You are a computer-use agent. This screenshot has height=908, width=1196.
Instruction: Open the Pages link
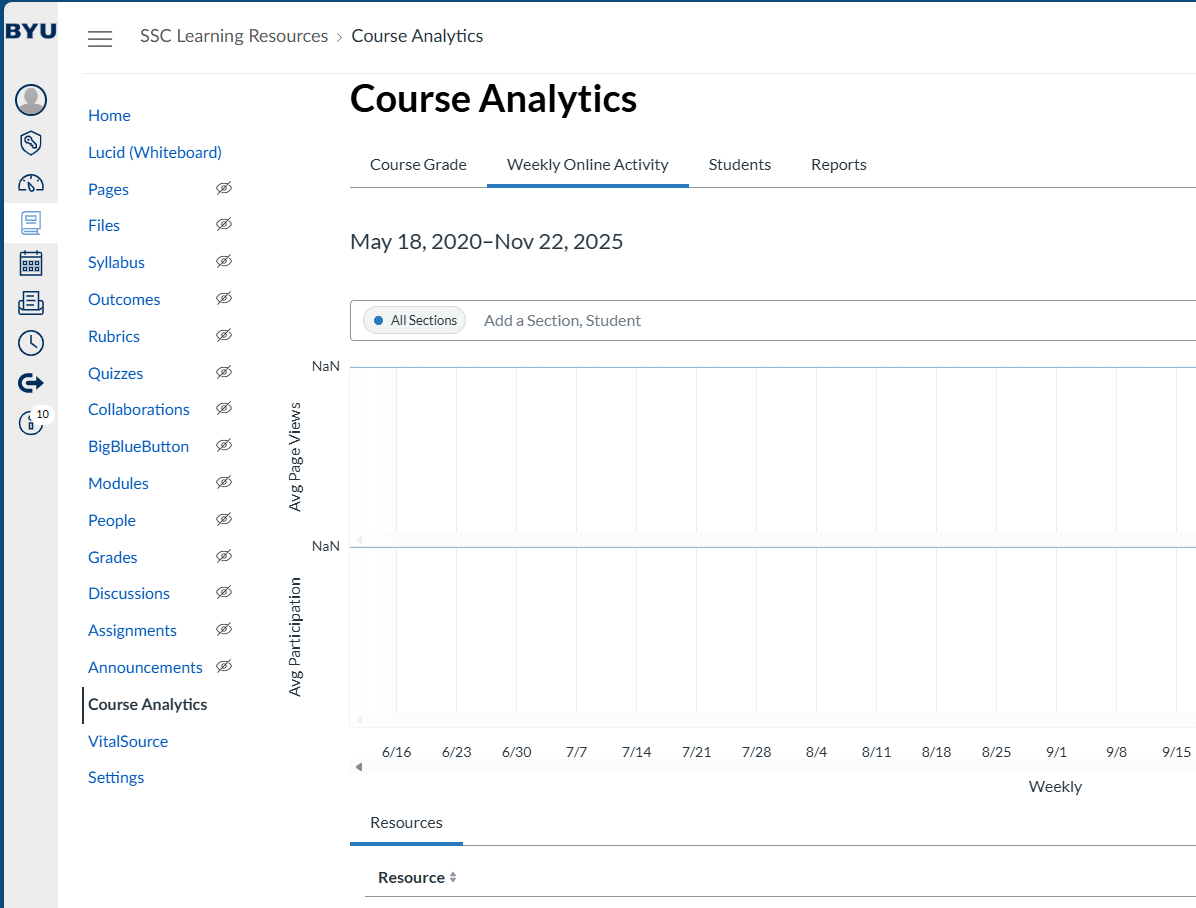coord(108,190)
